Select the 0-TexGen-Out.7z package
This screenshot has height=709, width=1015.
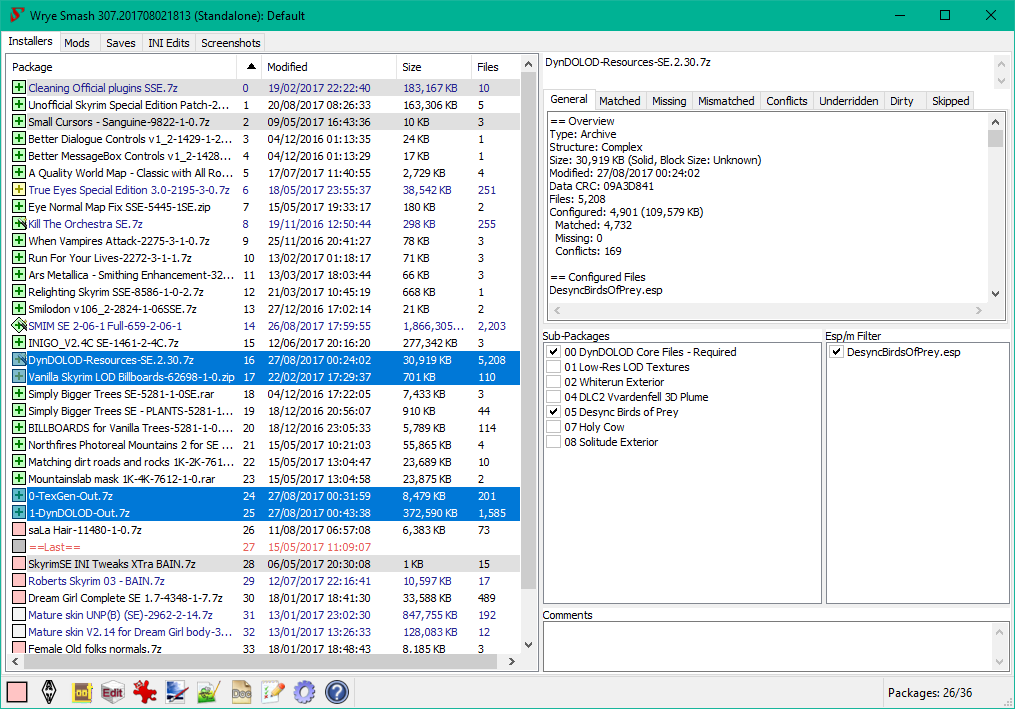[263, 496]
